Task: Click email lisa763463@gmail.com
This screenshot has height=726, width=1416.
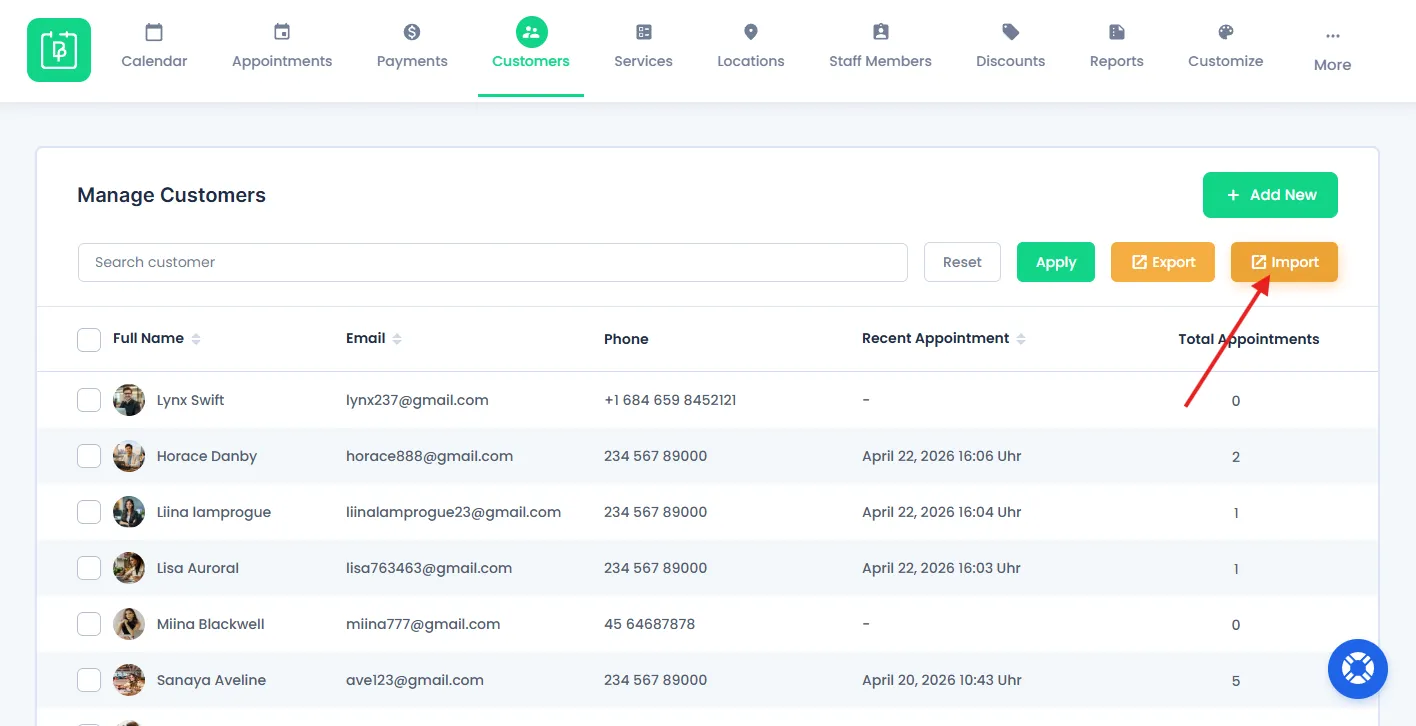Action: coord(429,568)
